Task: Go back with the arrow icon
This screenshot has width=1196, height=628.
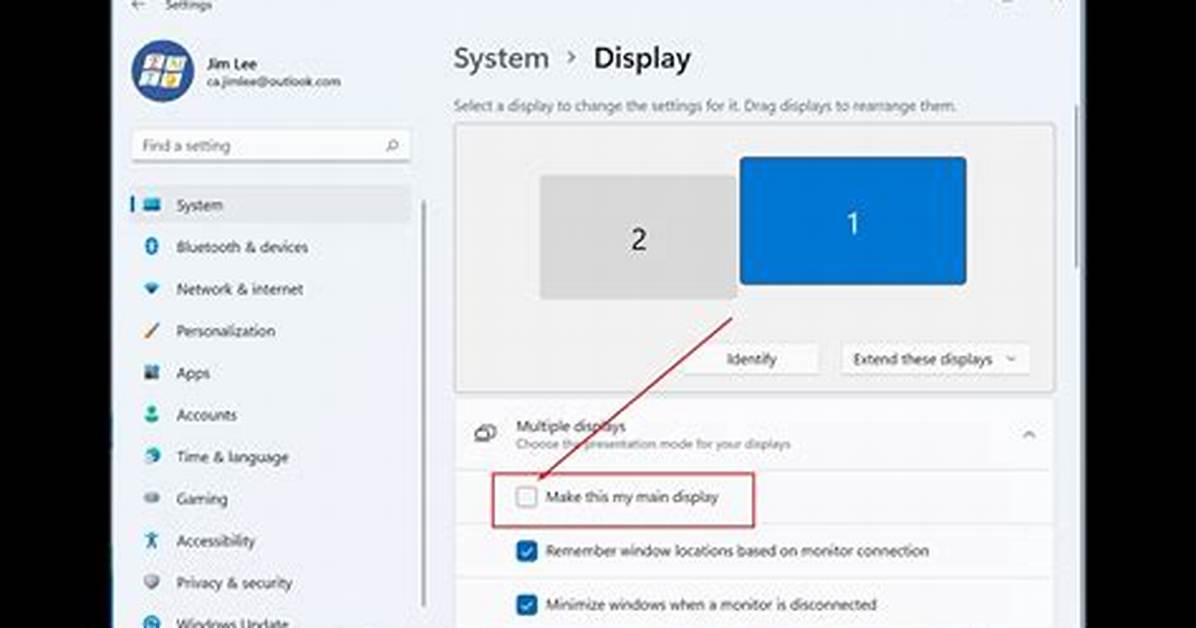Action: 138,5
